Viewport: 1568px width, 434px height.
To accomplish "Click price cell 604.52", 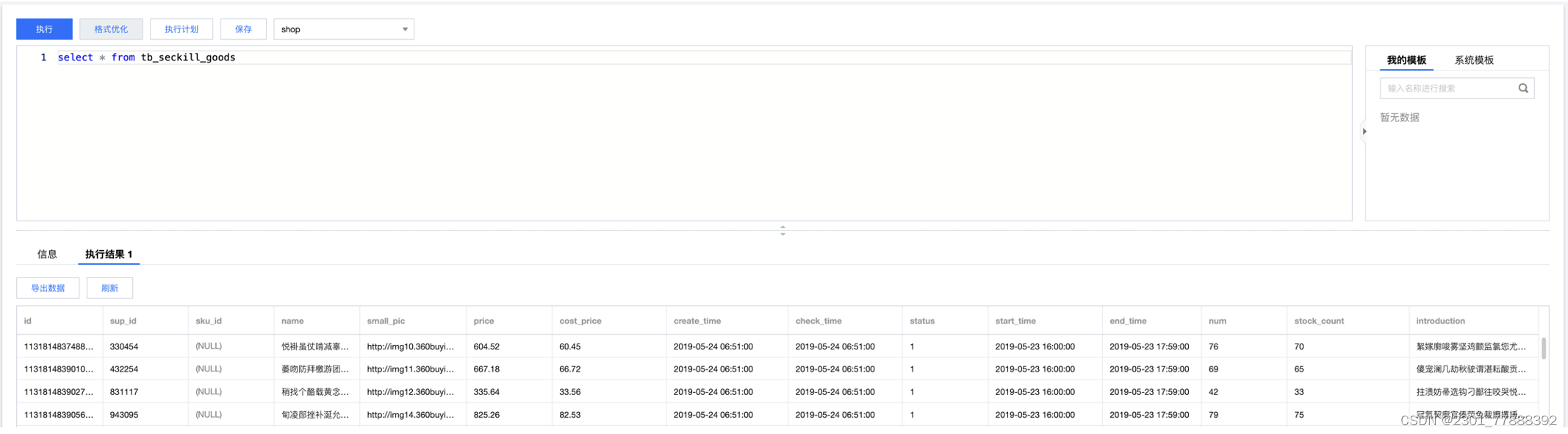I will tap(509, 346).
